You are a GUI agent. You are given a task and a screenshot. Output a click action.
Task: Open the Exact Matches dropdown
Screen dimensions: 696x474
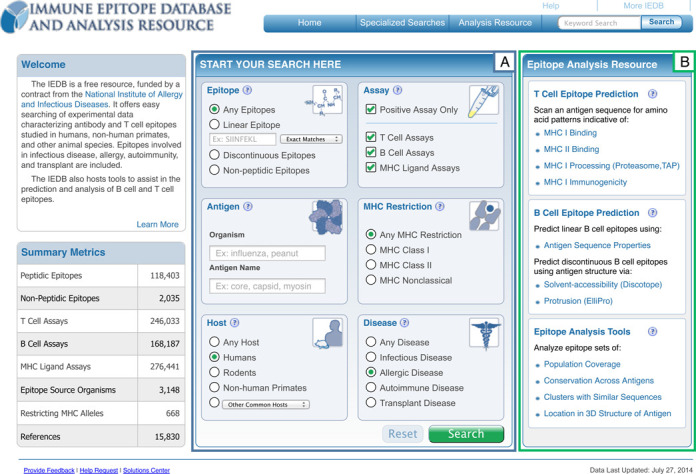[311, 139]
